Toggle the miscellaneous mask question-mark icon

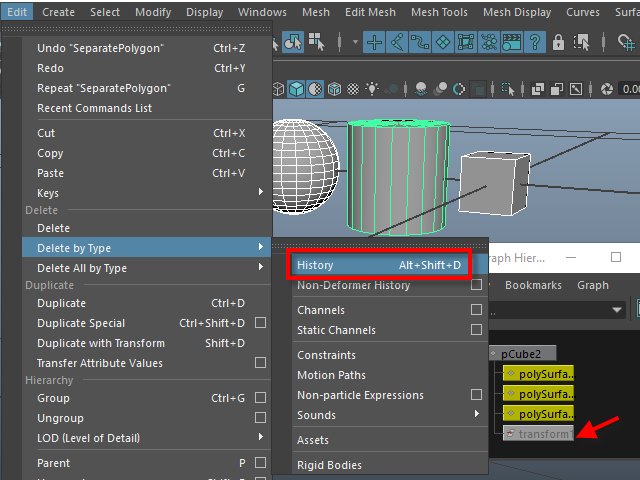[535, 42]
